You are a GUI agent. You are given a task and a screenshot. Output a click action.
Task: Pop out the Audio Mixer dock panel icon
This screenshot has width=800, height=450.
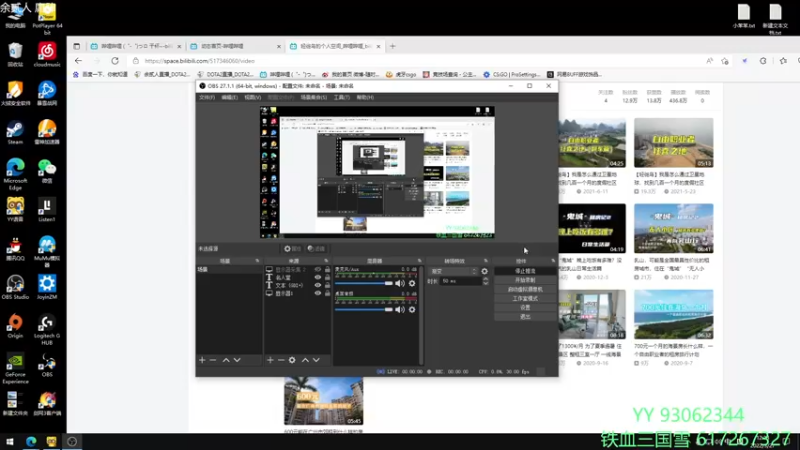click(x=419, y=261)
